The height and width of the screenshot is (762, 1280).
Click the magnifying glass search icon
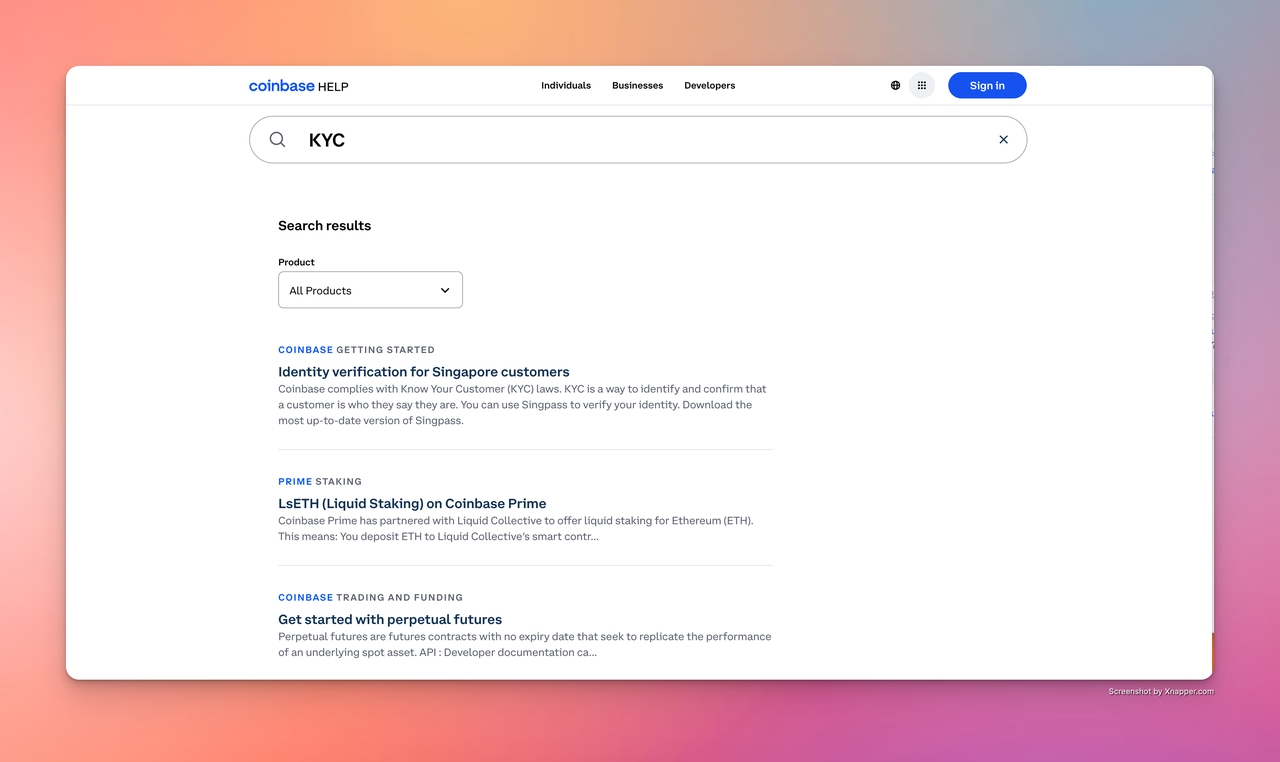point(278,140)
